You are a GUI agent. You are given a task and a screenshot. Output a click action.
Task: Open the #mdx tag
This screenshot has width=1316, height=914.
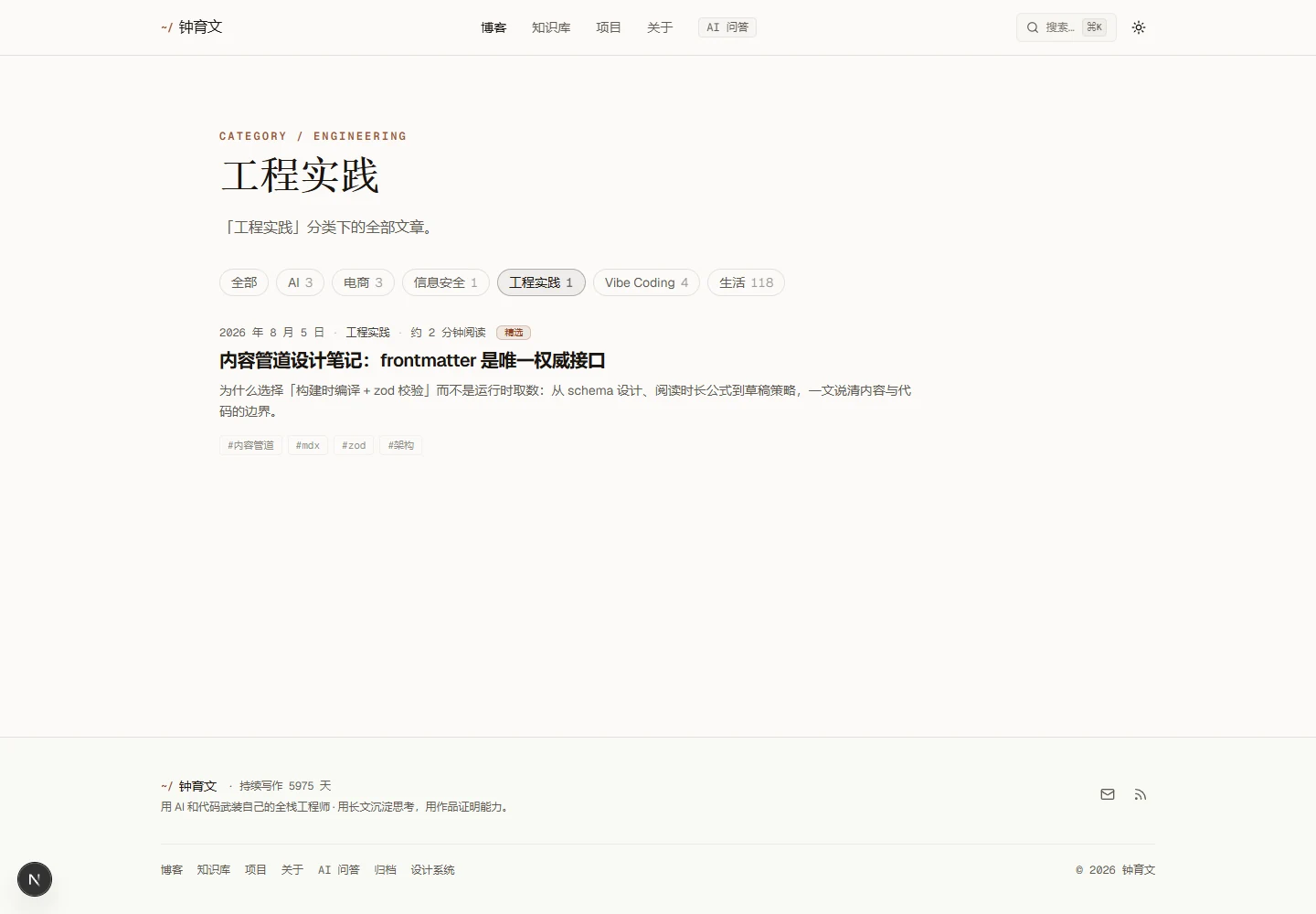(308, 445)
